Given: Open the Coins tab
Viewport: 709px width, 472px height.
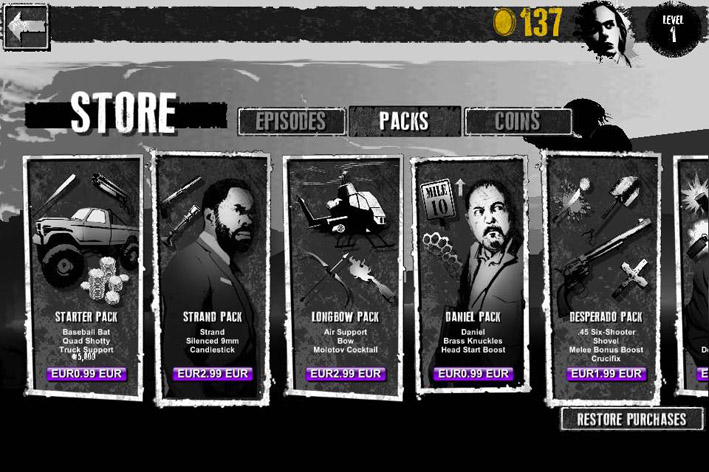Looking at the screenshot, I should click(518, 121).
